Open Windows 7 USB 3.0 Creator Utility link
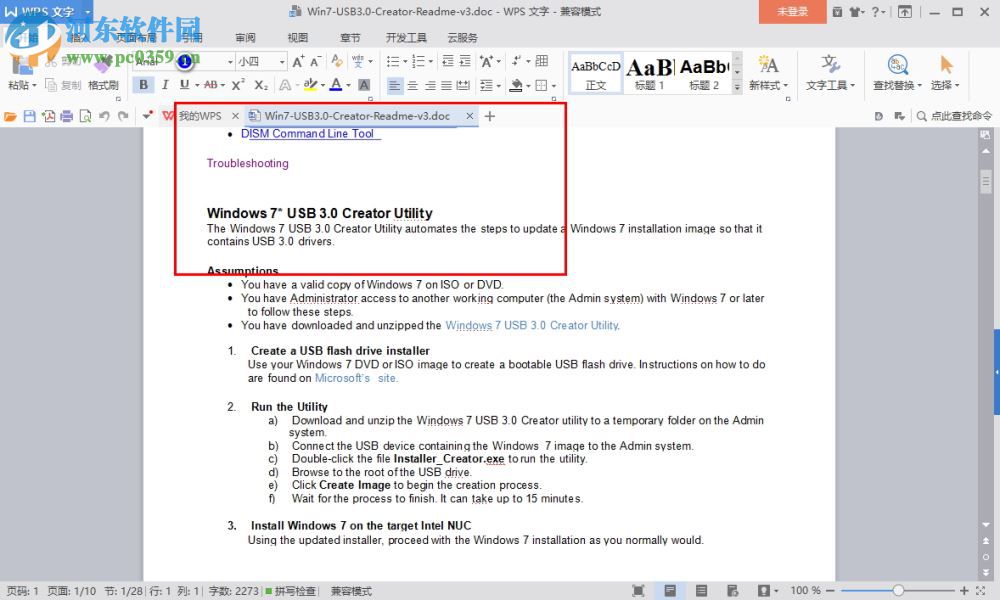 pos(533,325)
